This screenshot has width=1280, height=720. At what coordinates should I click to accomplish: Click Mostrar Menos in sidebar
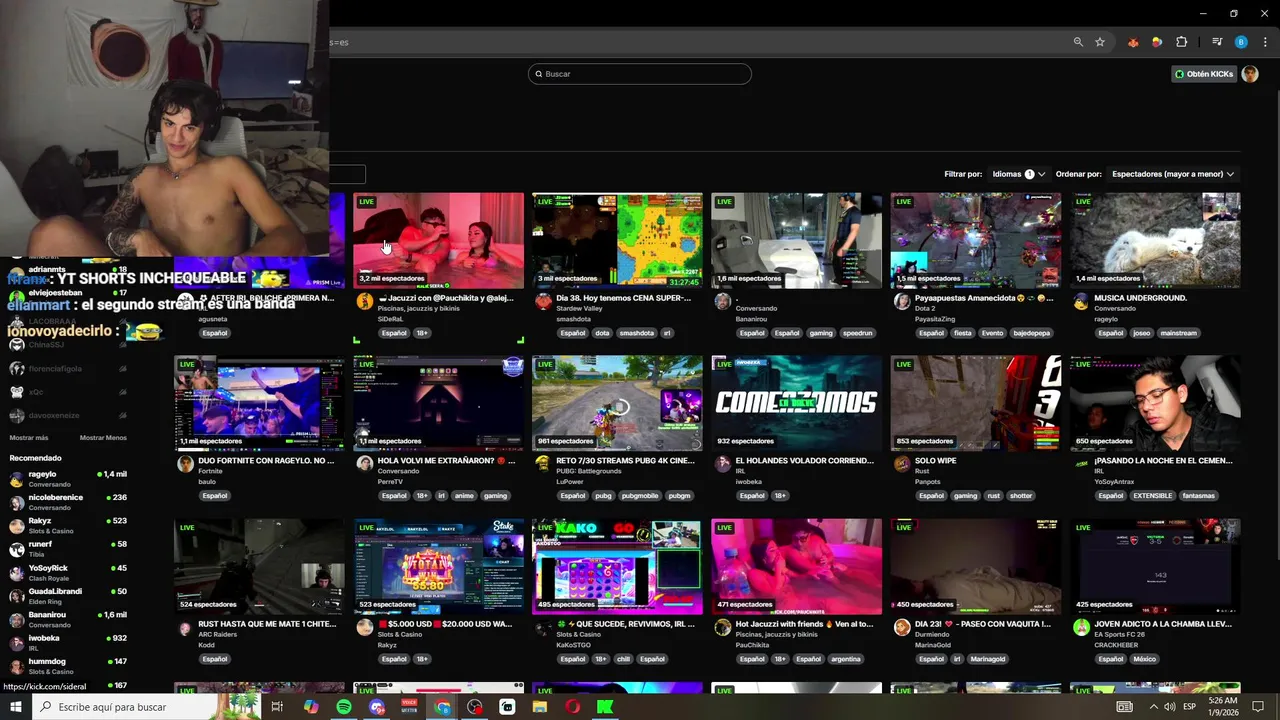(103, 437)
